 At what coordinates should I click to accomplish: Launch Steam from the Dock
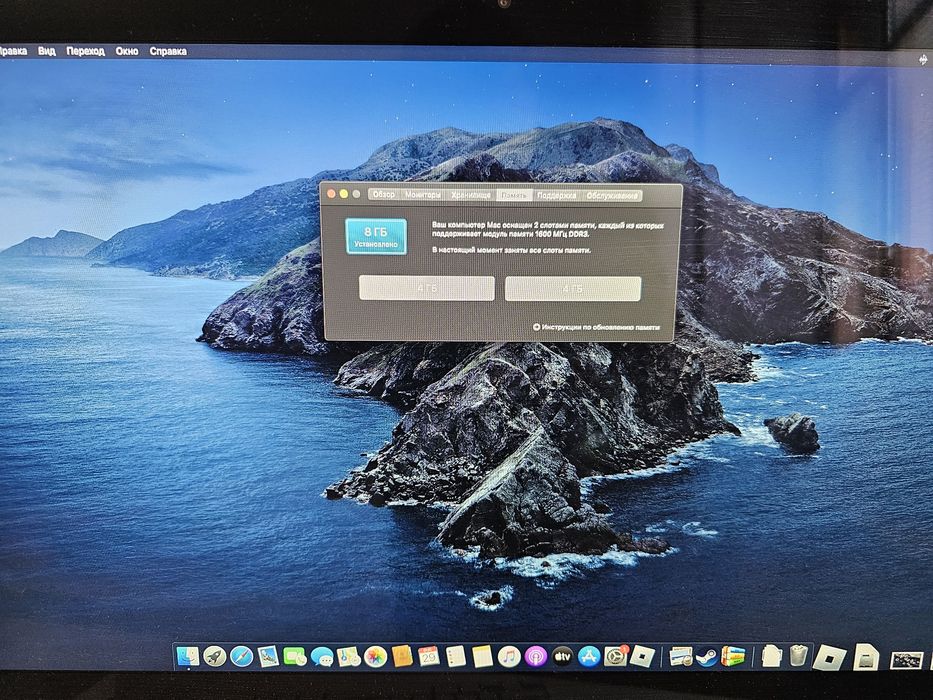707,657
